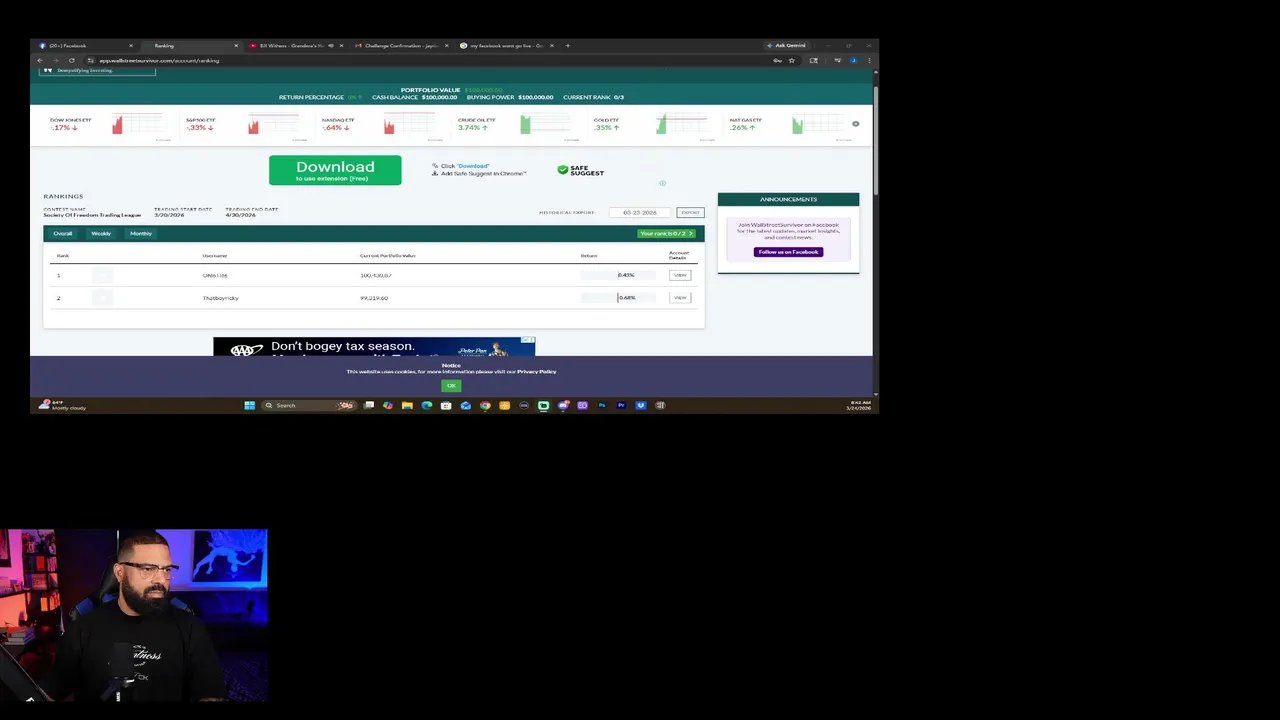Click the Nat Gas ETF ticker
Screen dimensions: 1280x720
click(x=745, y=124)
